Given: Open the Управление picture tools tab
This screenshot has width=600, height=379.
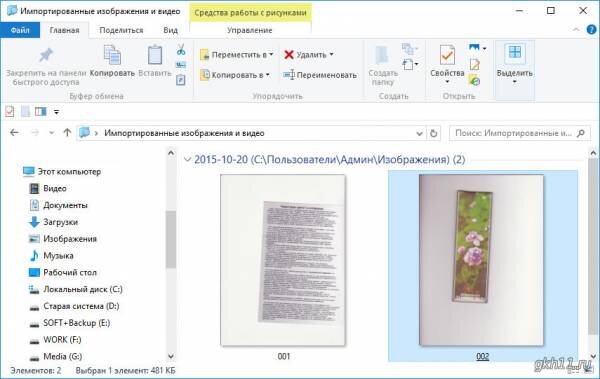Looking at the screenshot, I should [249, 30].
